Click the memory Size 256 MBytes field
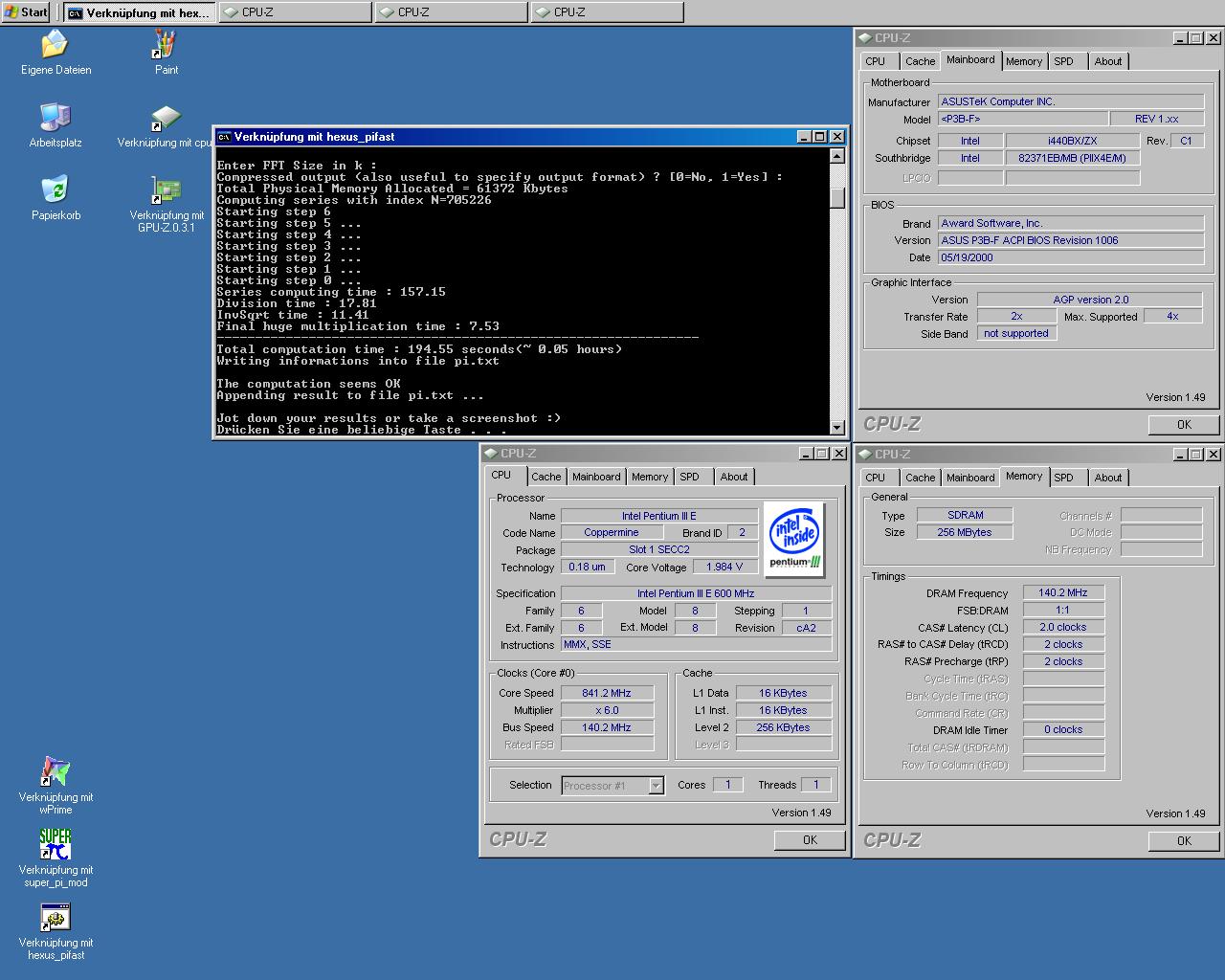The height and width of the screenshot is (980, 1225). point(965,532)
